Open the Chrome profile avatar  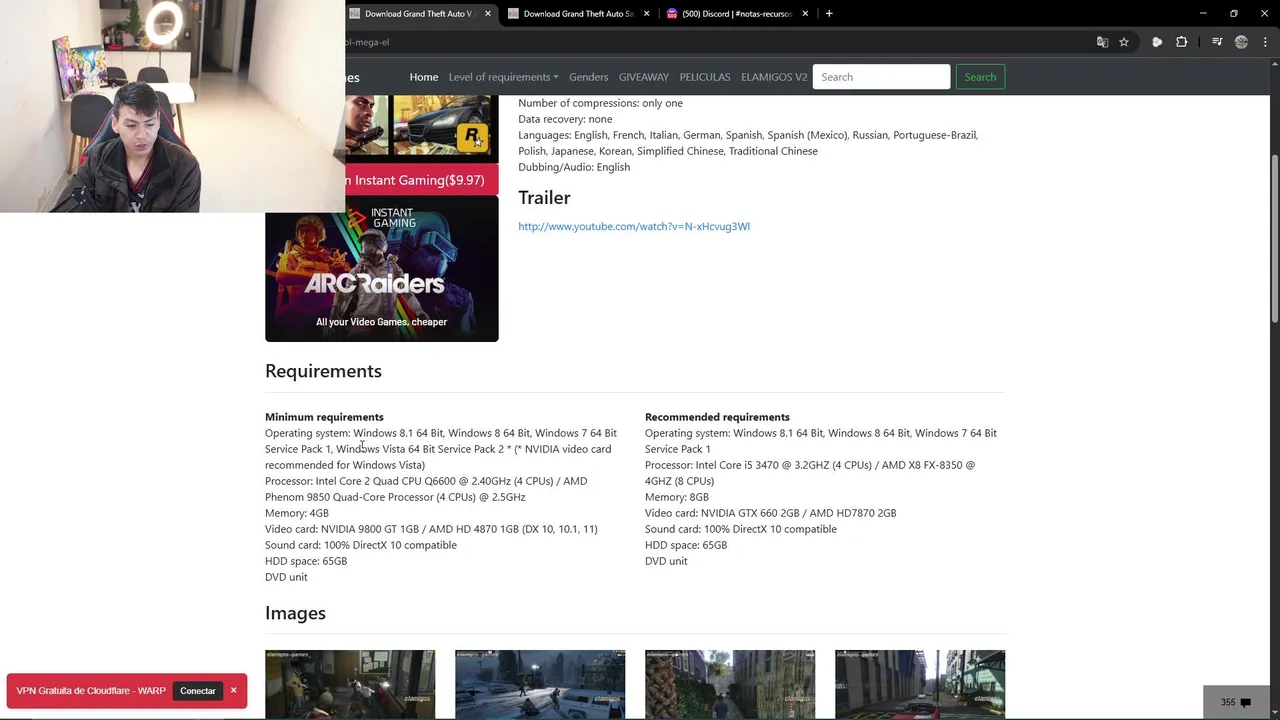1241,42
